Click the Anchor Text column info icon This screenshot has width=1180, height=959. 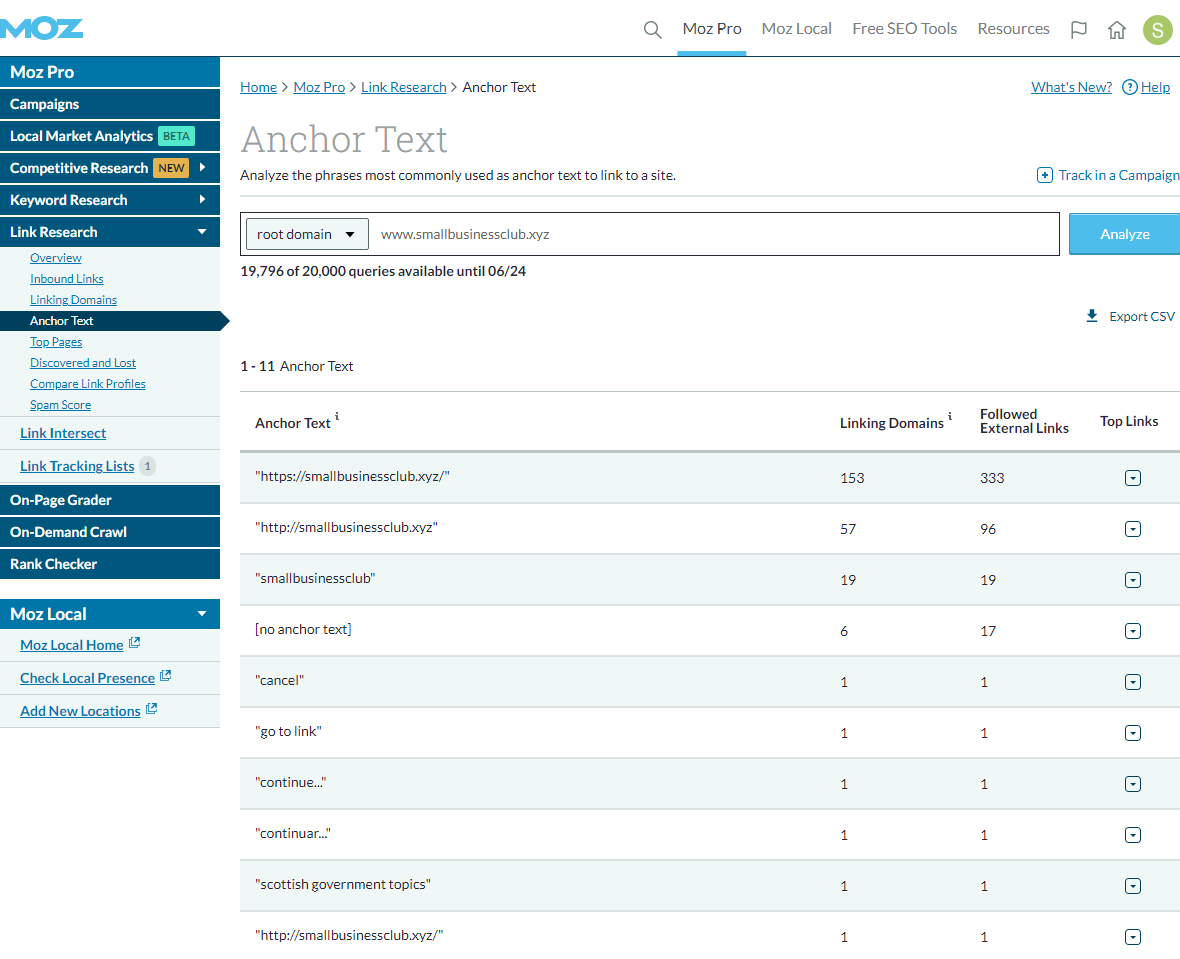click(337, 416)
